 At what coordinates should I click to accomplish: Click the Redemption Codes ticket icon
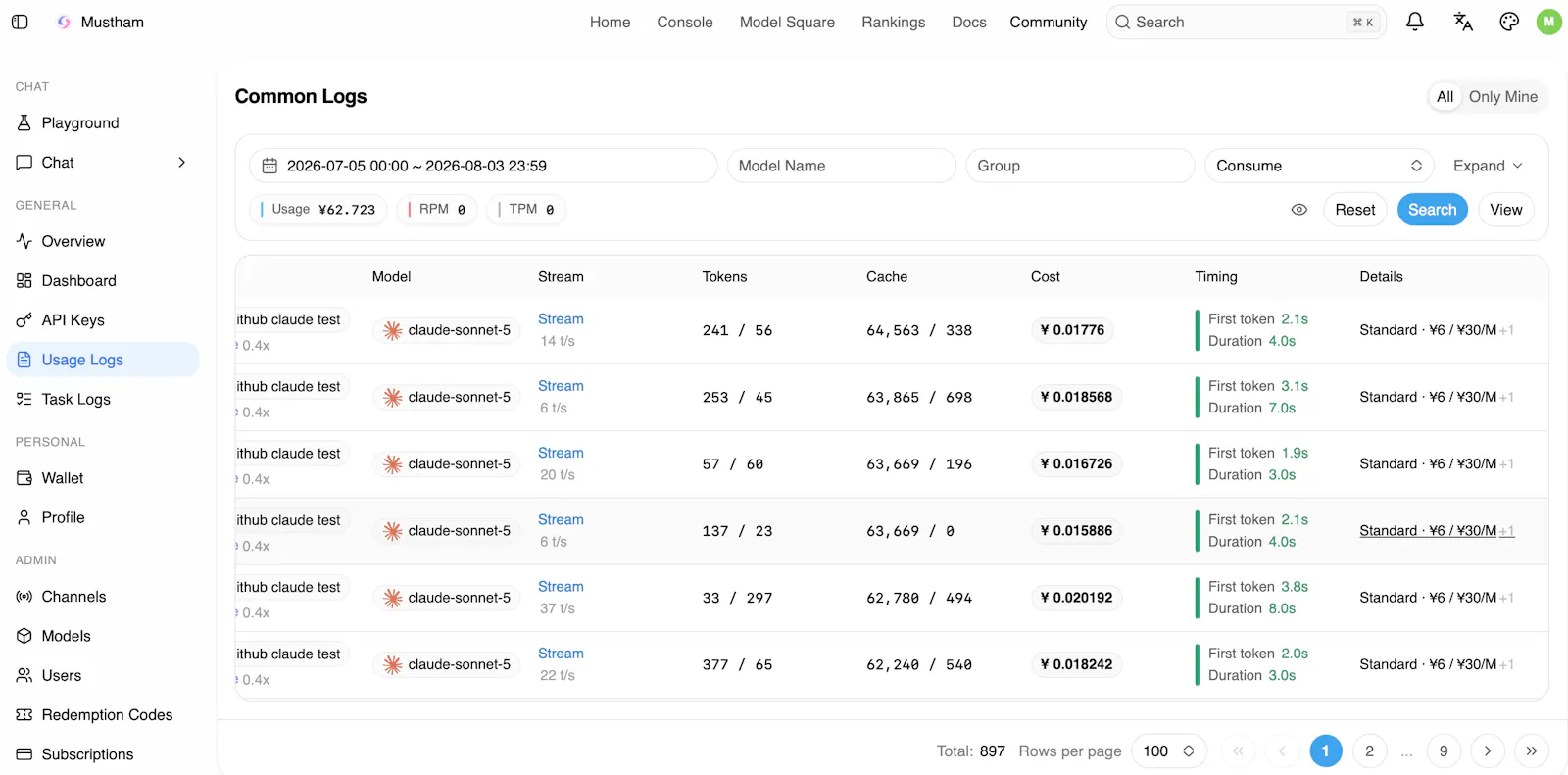(x=24, y=715)
